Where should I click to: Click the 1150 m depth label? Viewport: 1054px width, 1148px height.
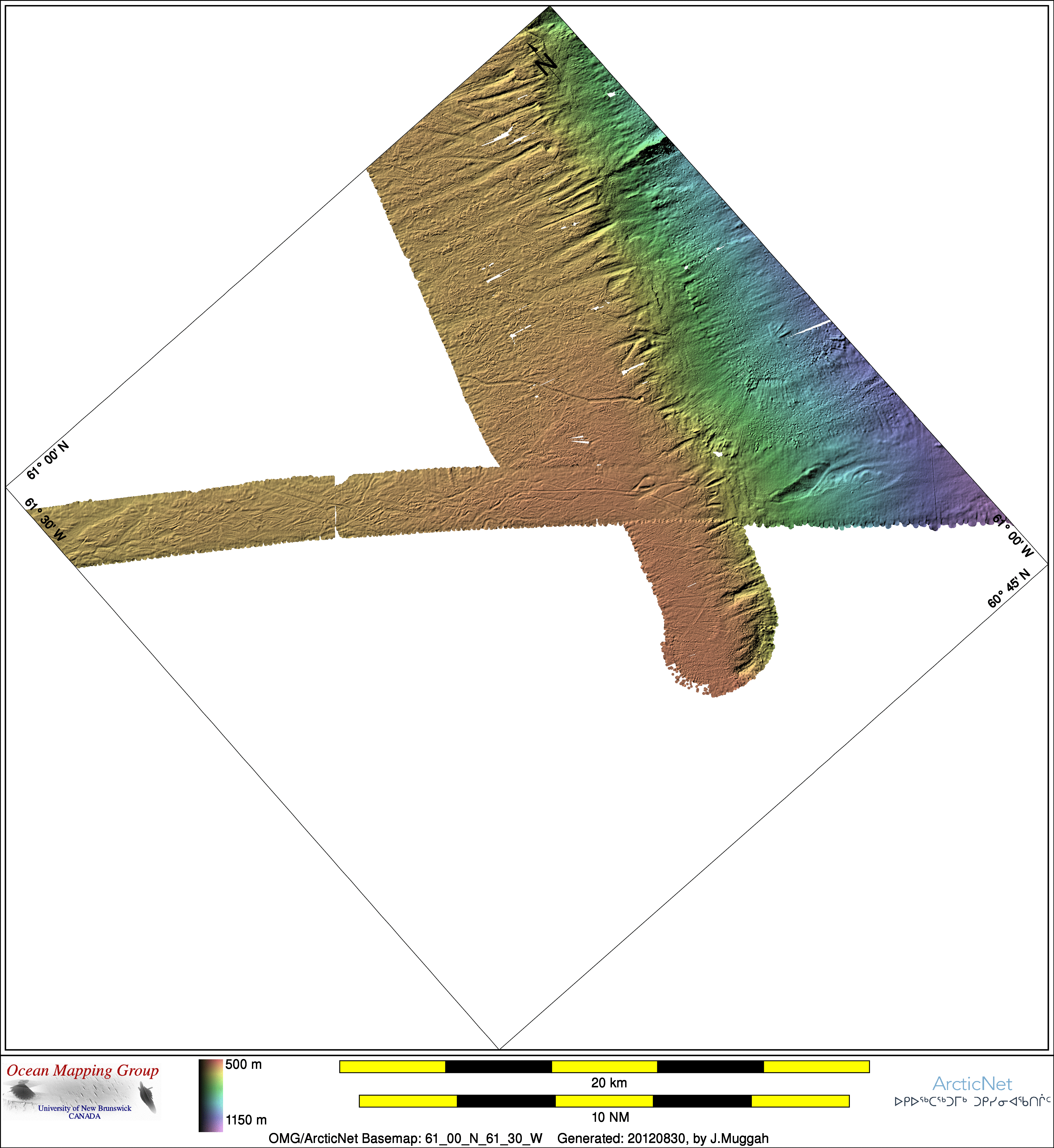click(246, 1120)
